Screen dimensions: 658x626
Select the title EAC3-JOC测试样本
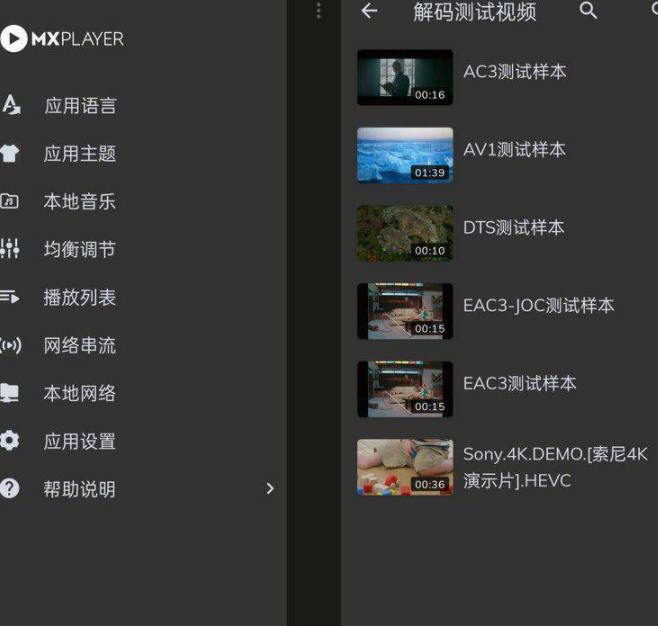coord(539,305)
